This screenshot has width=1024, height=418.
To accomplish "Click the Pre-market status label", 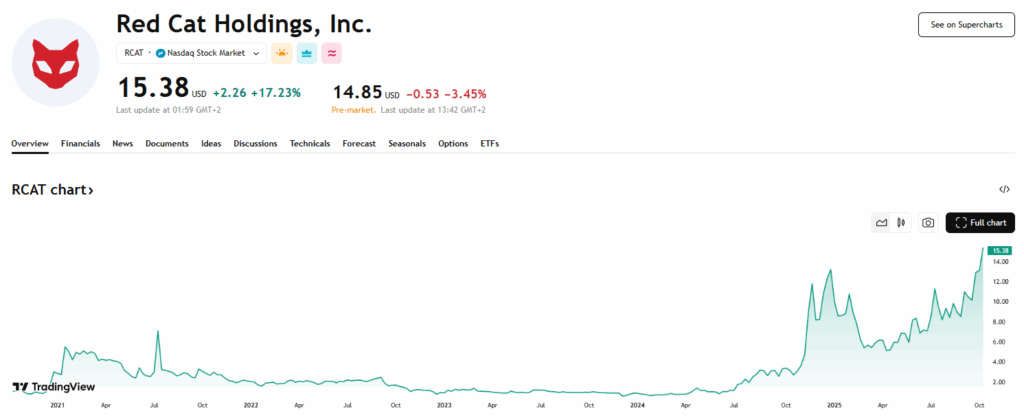I will tap(354, 109).
